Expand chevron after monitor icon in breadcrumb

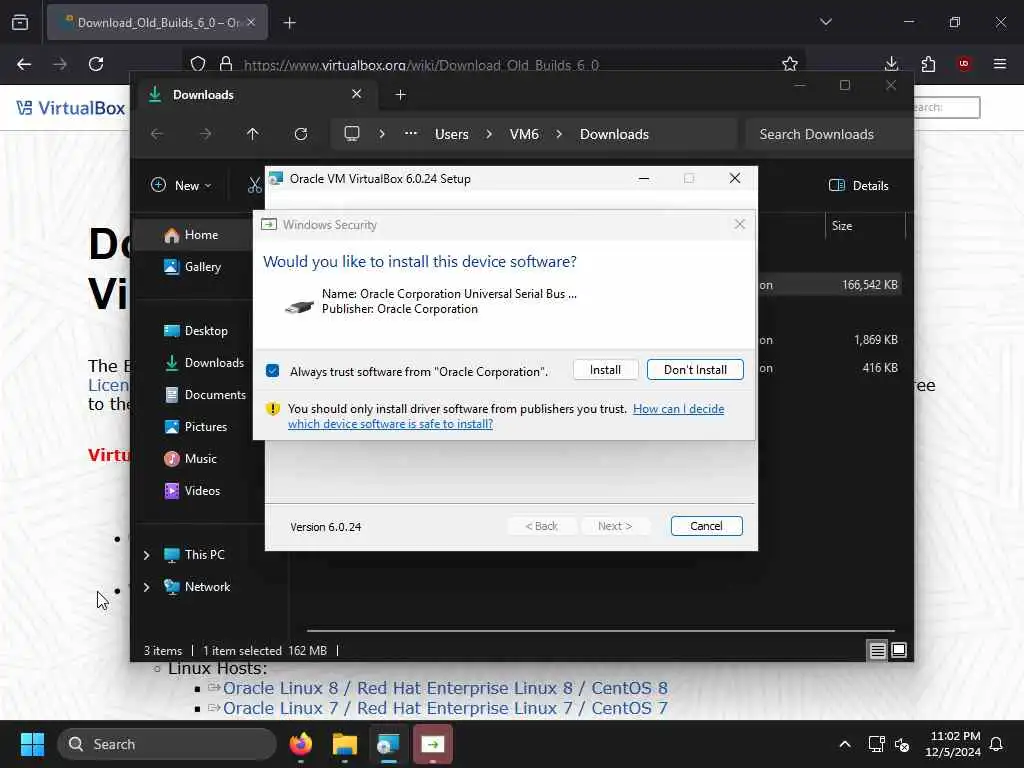pyautogui.click(x=381, y=134)
